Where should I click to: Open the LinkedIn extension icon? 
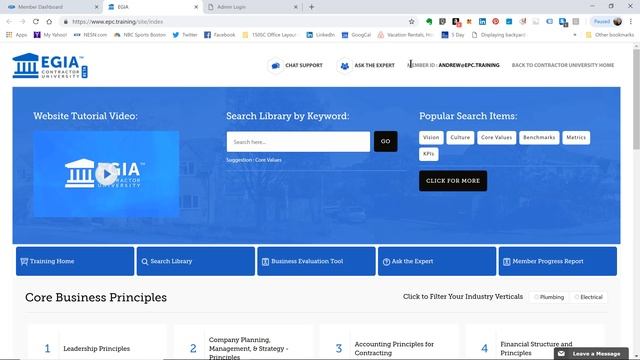click(x=482, y=22)
